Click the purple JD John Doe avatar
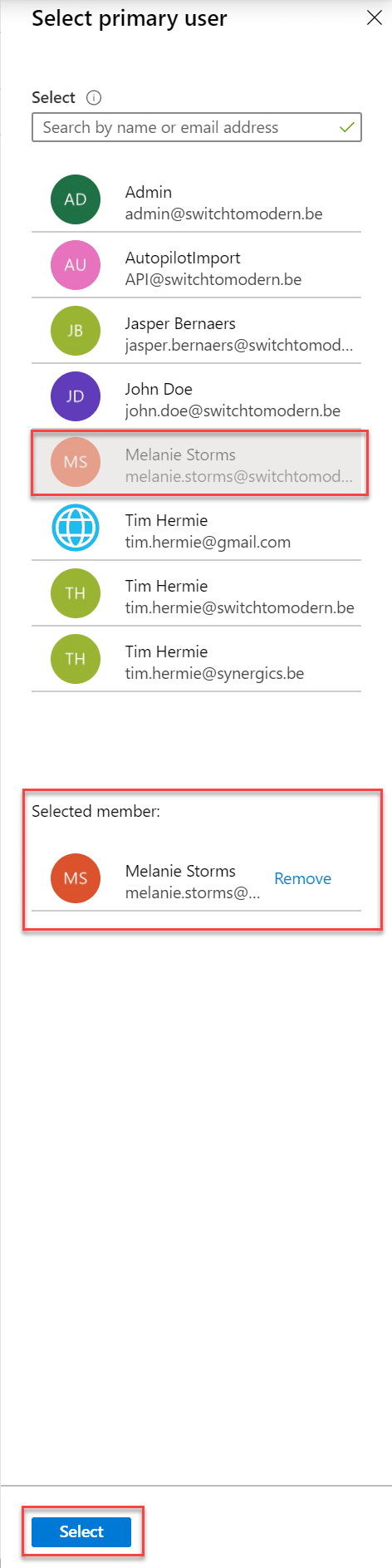The width and height of the screenshot is (392, 1568). [76, 396]
